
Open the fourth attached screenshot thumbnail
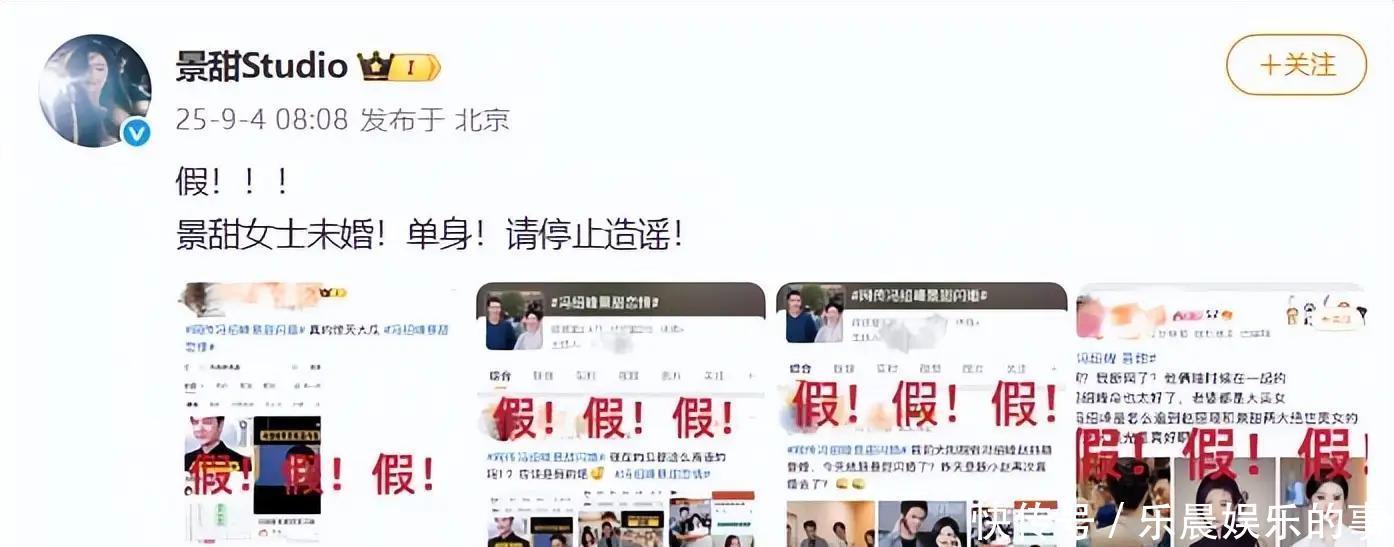click(1221, 414)
